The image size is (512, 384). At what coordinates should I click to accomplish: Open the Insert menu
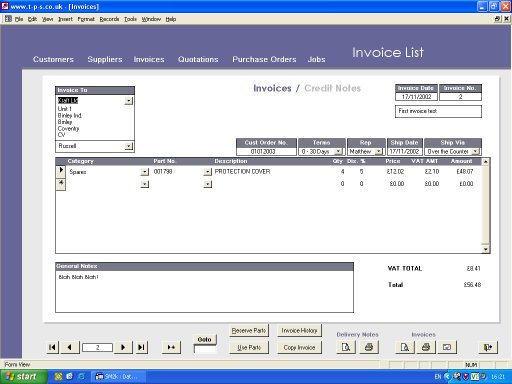click(x=65, y=19)
